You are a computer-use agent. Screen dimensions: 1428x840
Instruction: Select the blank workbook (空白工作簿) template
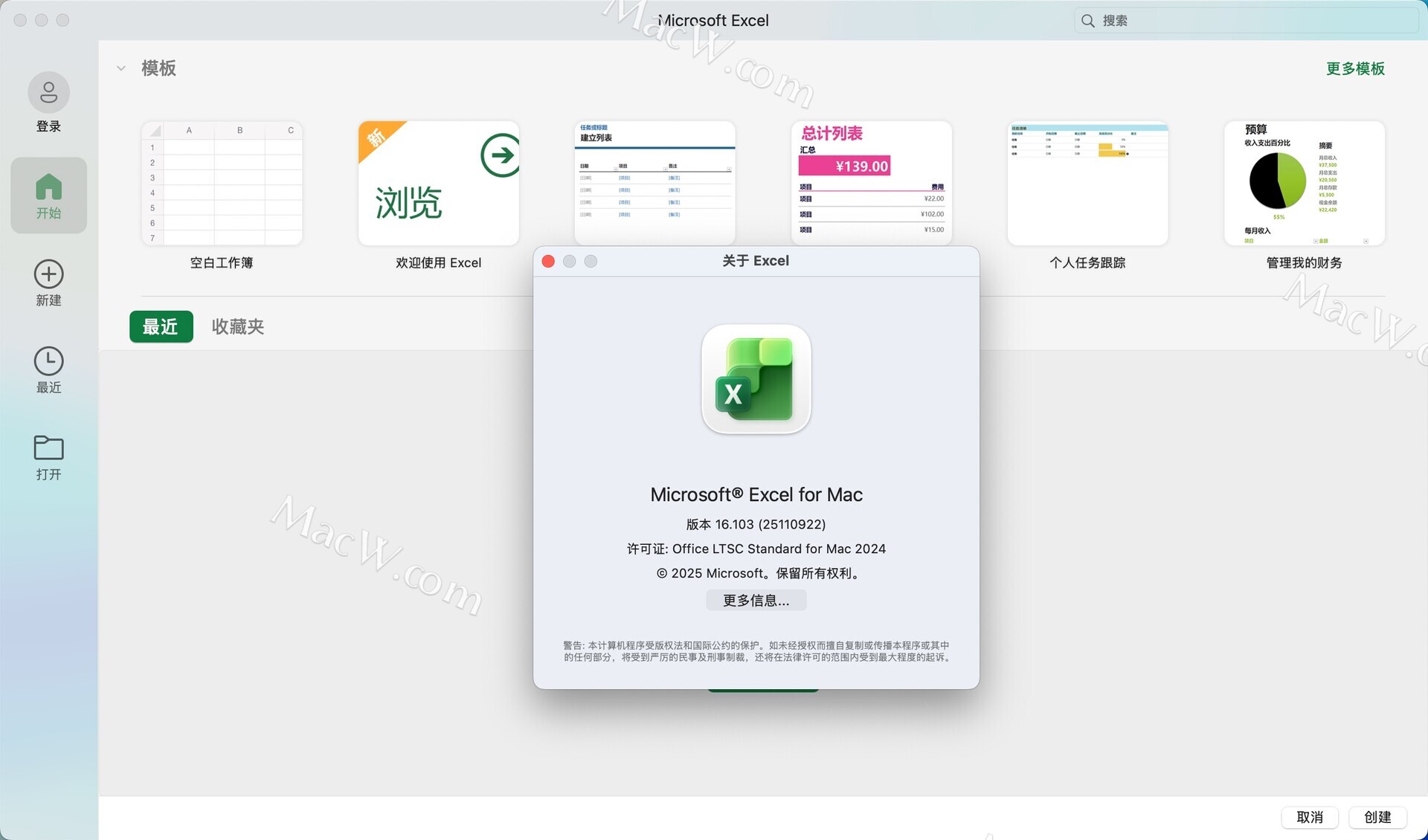coord(222,184)
